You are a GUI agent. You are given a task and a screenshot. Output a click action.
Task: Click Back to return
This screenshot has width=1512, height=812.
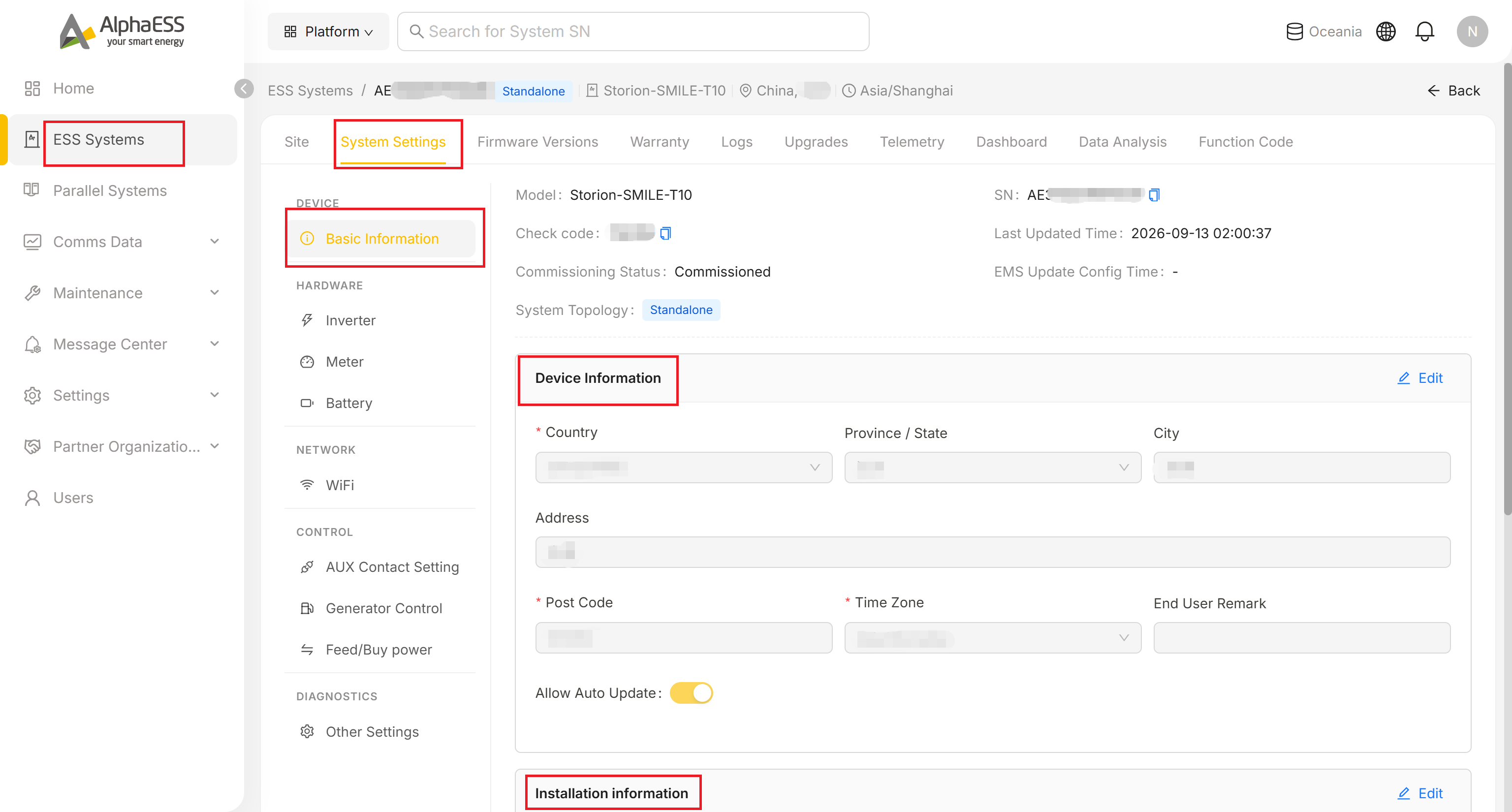tap(1453, 91)
